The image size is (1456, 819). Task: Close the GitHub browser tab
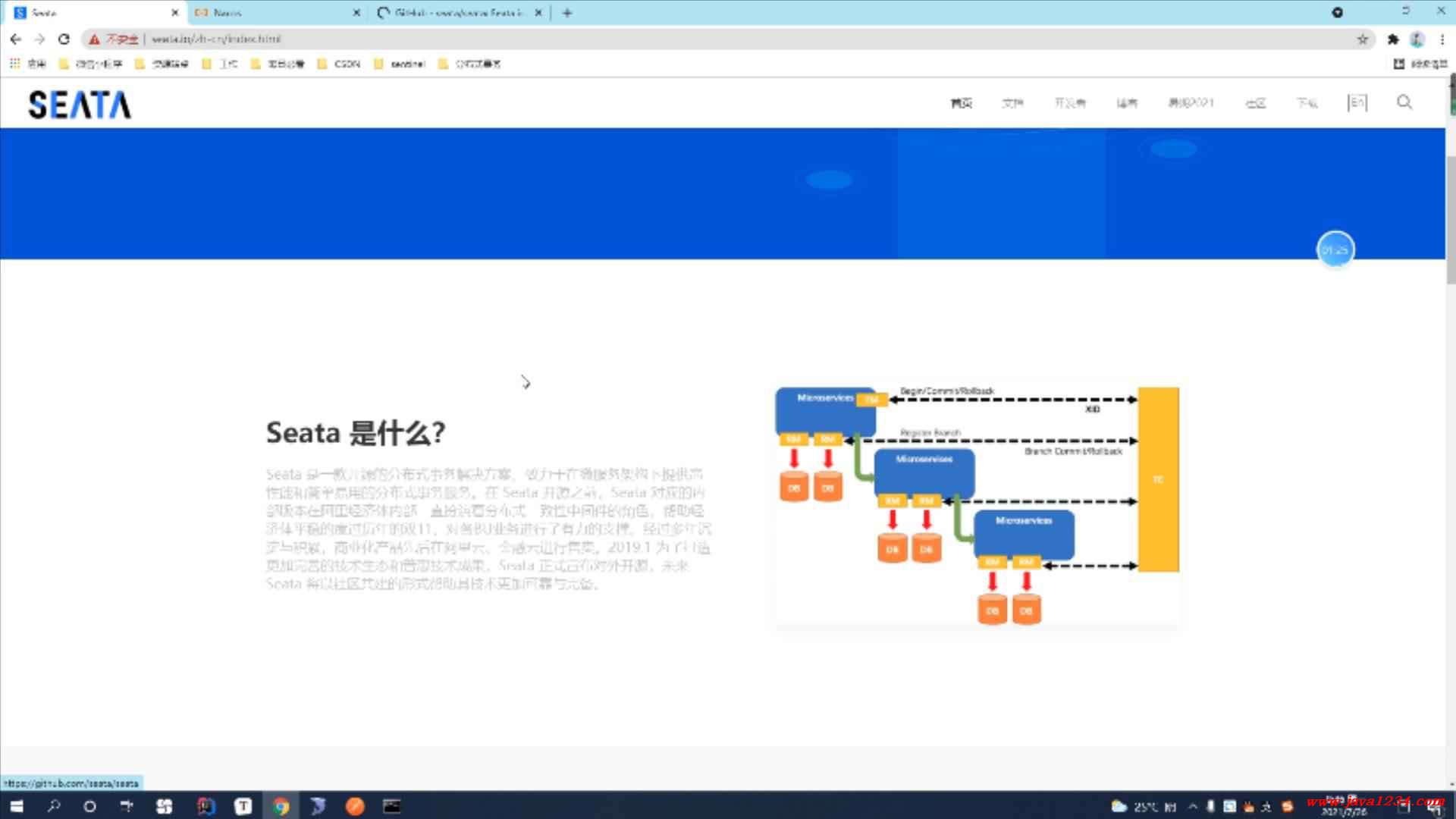tap(538, 12)
